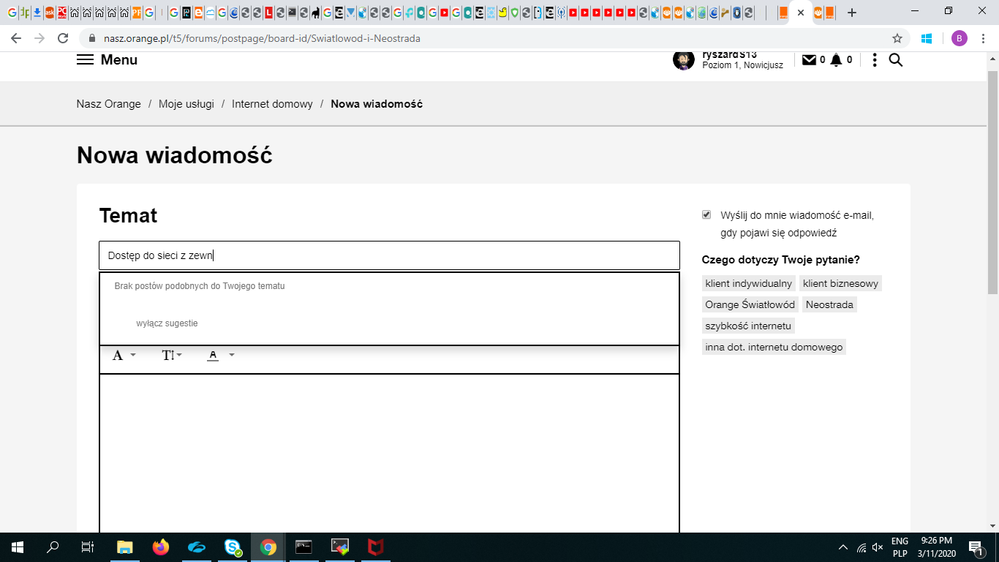Screen dimensions: 999x562
Task: Expand the text color dropdown
Action: [x=221, y=355]
